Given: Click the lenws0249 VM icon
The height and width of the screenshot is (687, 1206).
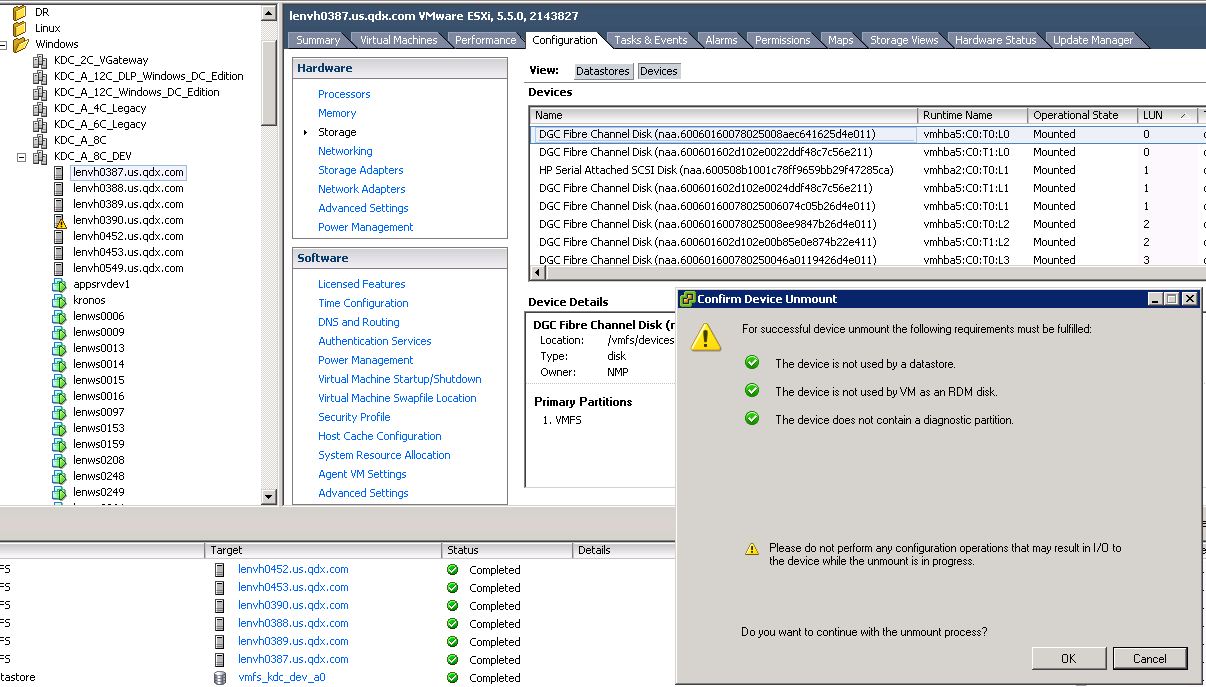Looking at the screenshot, I should (59, 492).
